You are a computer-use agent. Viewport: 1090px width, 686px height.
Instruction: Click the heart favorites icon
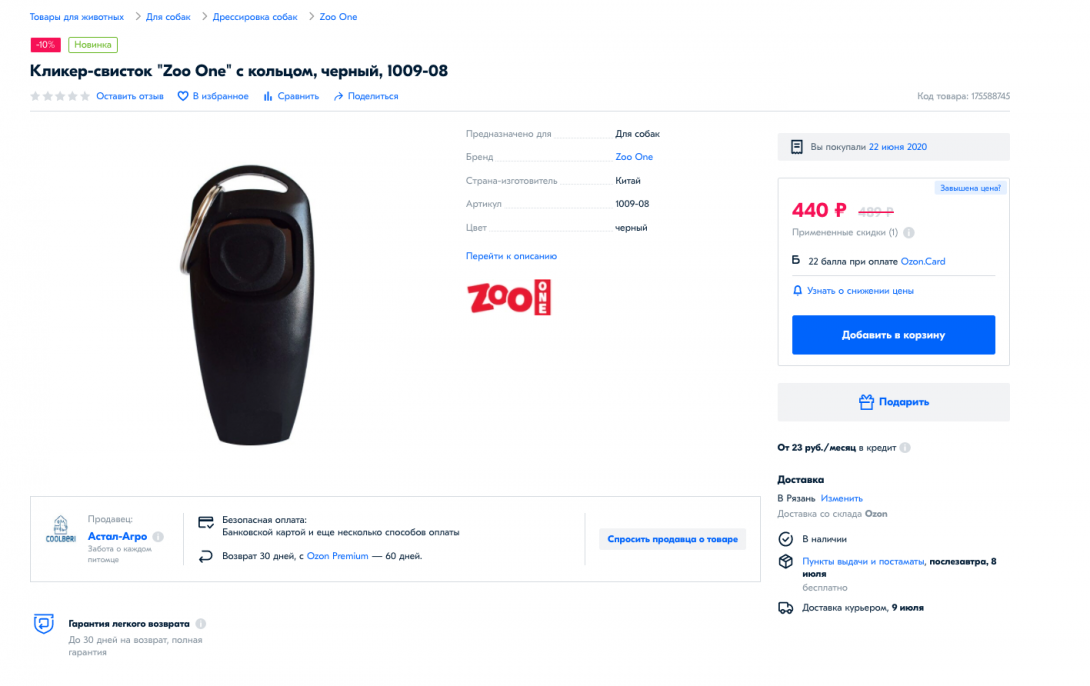pos(183,96)
